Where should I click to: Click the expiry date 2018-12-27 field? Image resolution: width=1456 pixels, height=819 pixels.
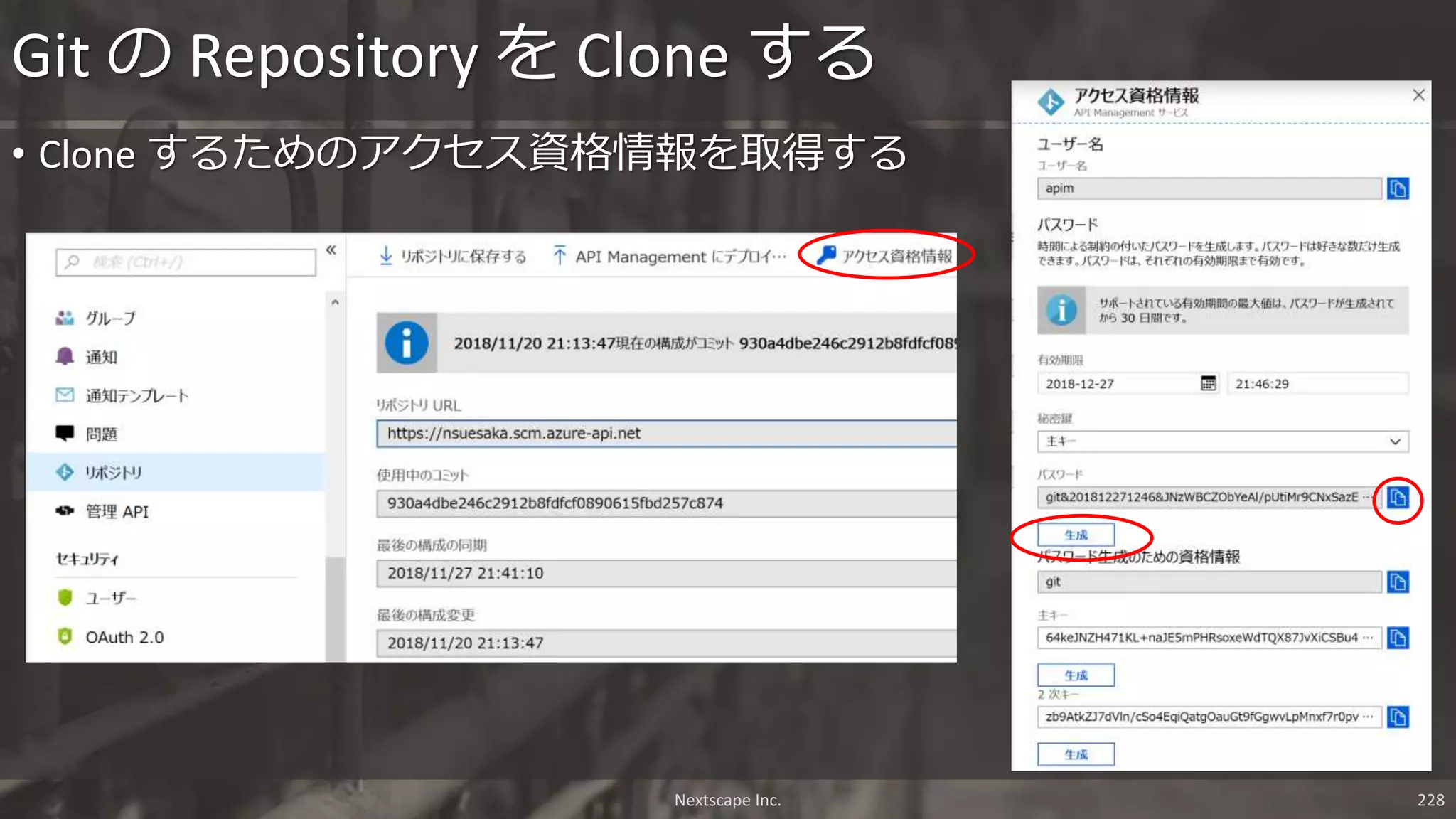tap(1128, 384)
